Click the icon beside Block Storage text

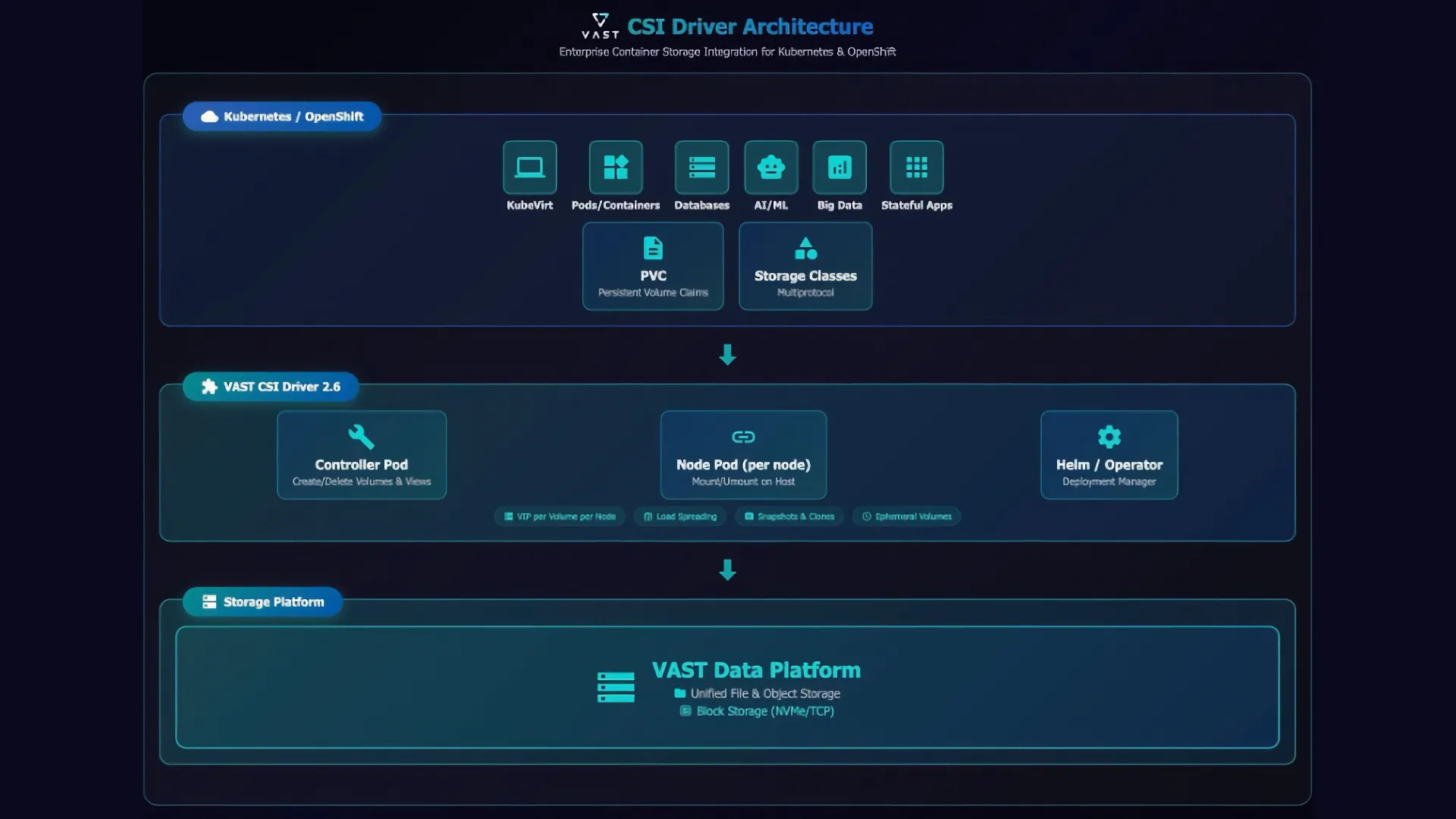[x=686, y=711]
